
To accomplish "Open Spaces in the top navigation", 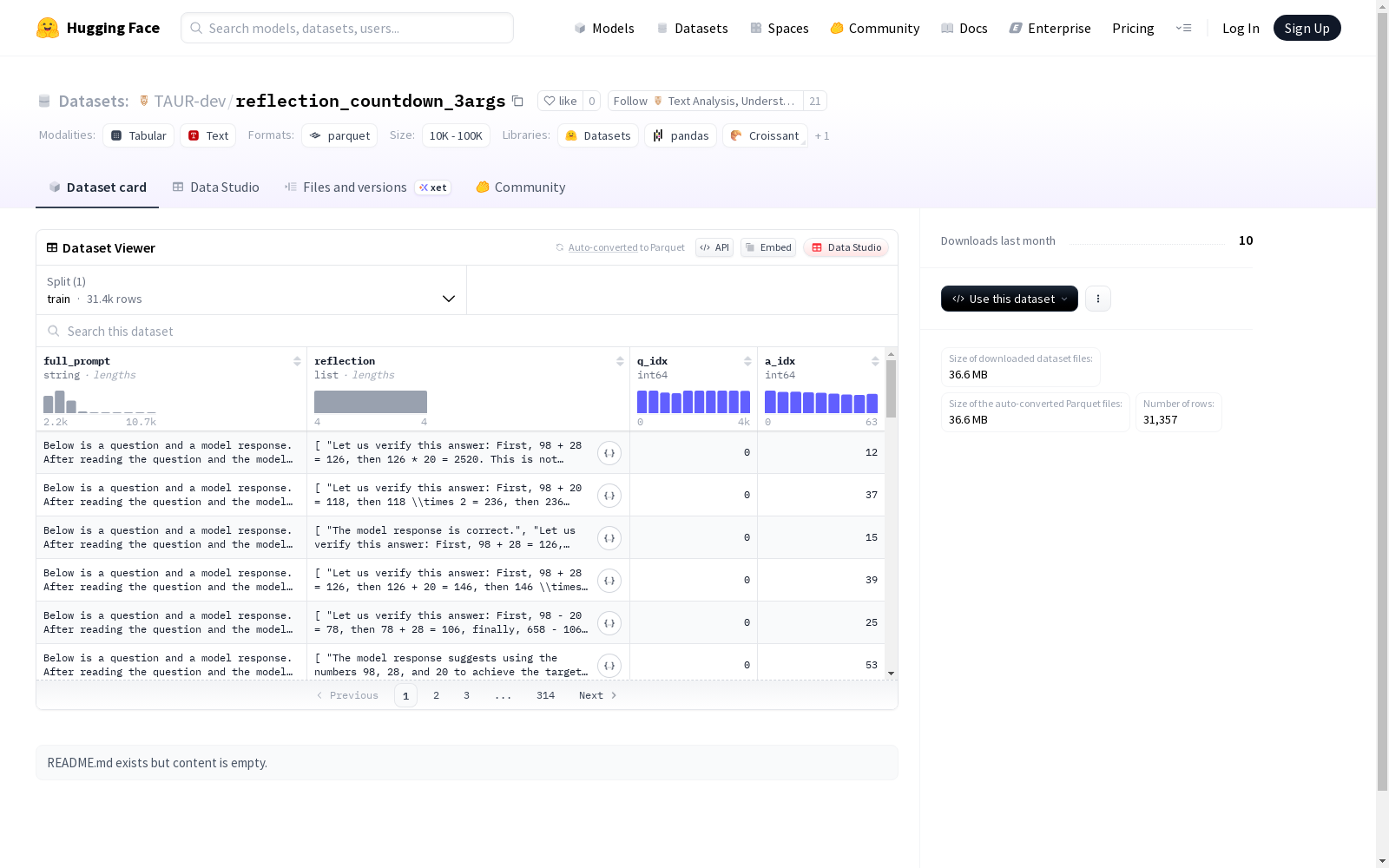I will (780, 28).
